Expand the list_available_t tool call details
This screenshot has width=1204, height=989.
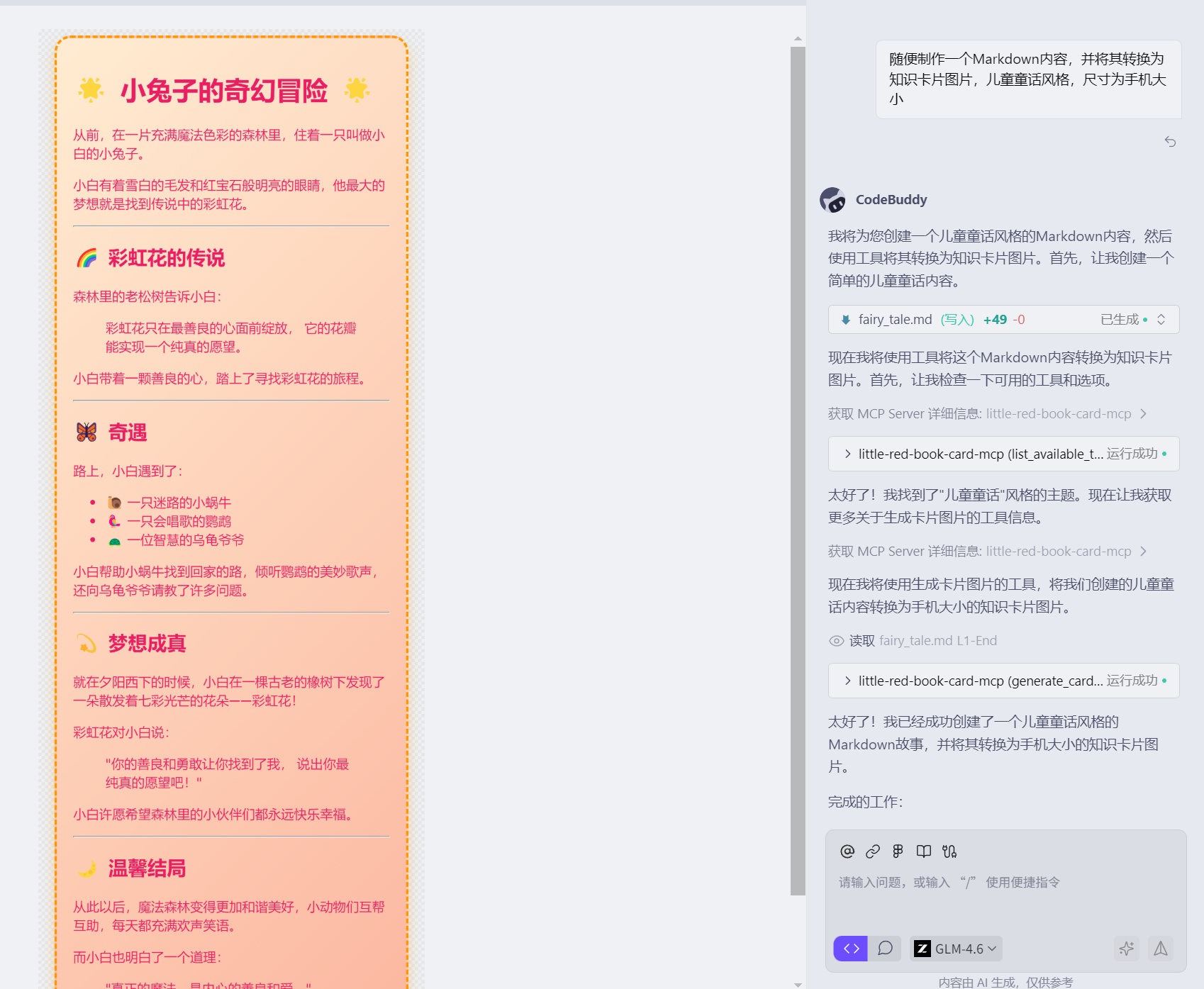(x=847, y=454)
